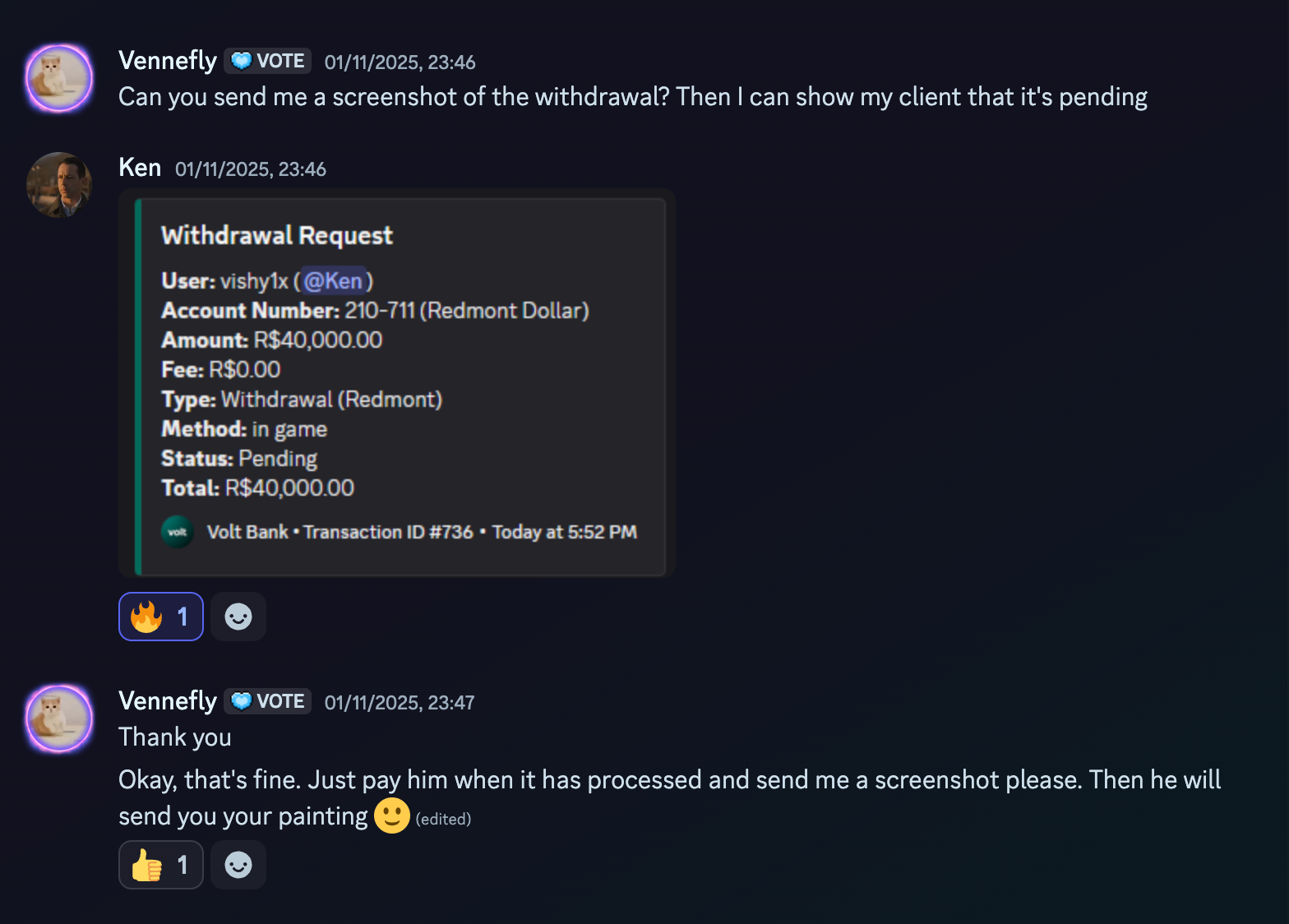The height and width of the screenshot is (924, 1289).
Task: Add a reaction to Ken's withdrawal message
Action: pyautogui.click(x=238, y=616)
